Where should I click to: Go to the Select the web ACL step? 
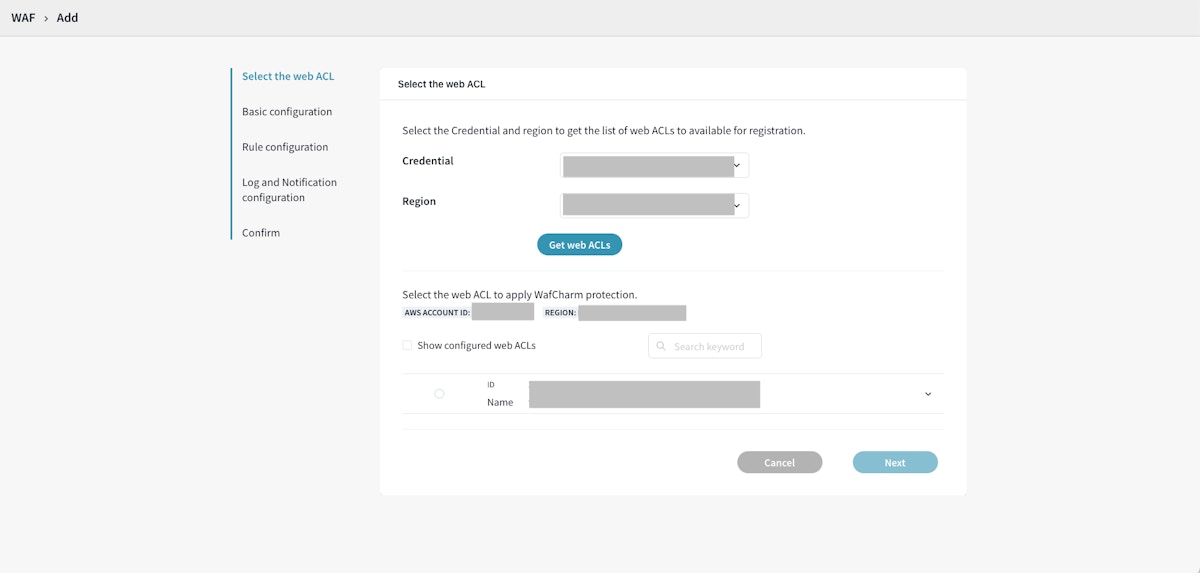coord(288,76)
